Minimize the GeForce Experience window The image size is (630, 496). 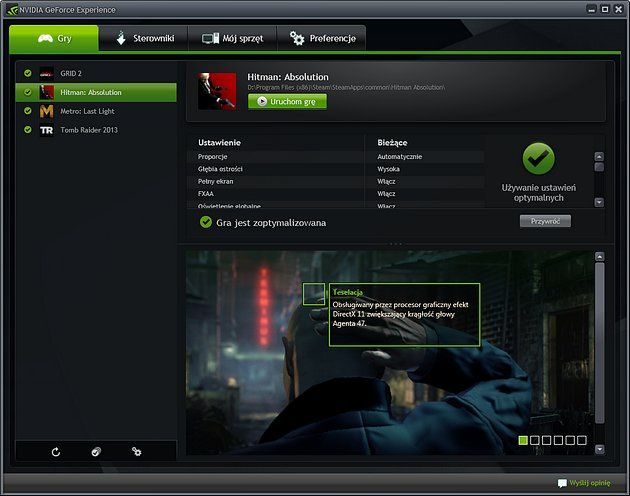pyautogui.click(x=591, y=9)
